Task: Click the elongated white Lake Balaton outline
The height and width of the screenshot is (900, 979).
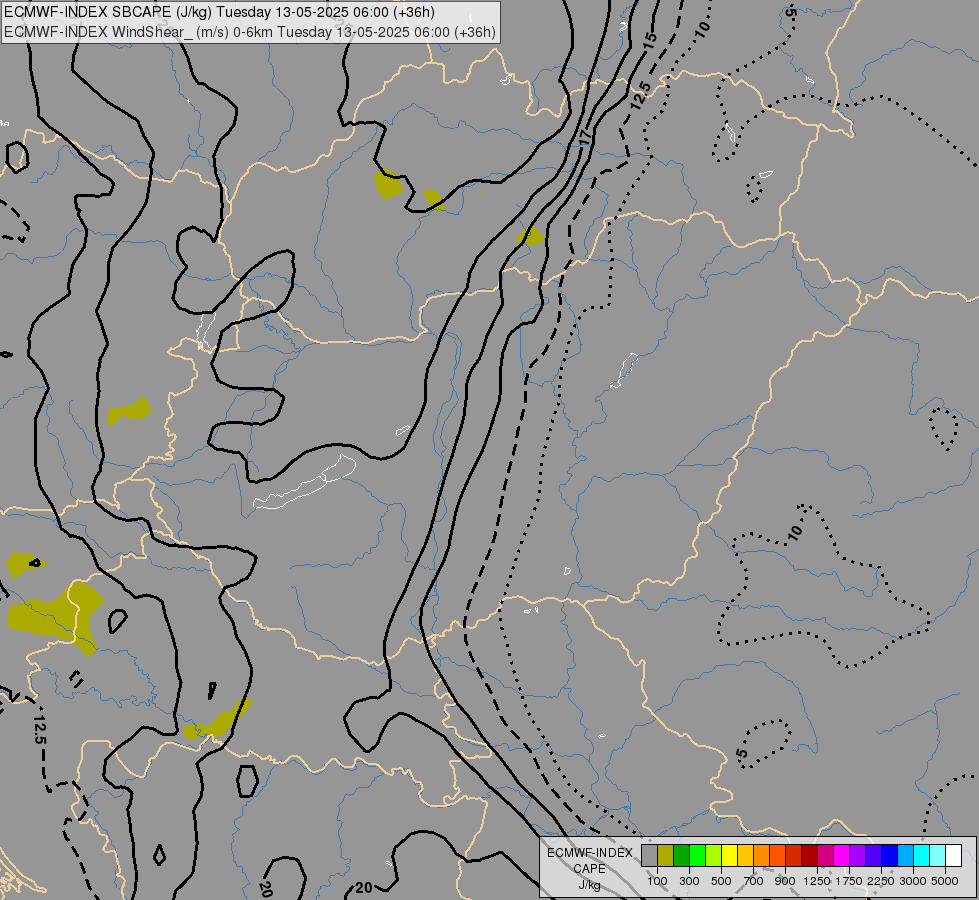Action: click(x=305, y=482)
